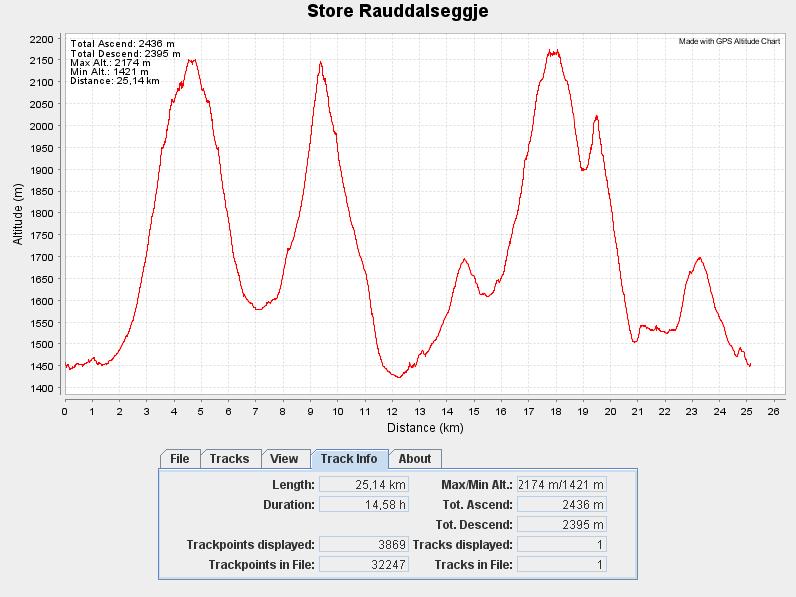This screenshot has height=597, width=796.
Task: Open the About tab
Action: (415, 459)
